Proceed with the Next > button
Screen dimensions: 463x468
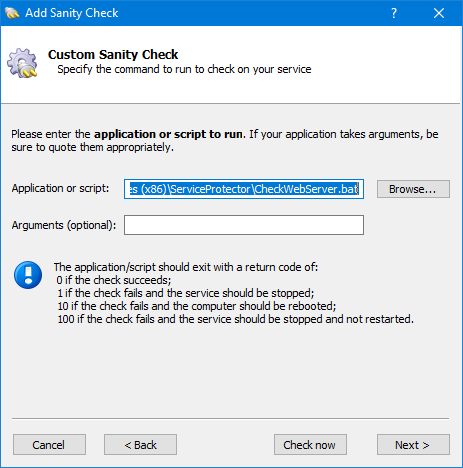pos(413,444)
